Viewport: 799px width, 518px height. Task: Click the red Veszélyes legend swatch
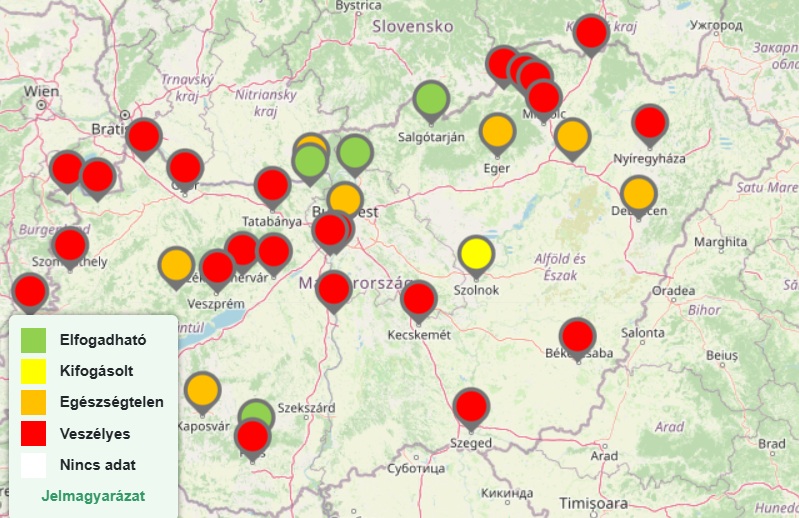pyautogui.click(x=34, y=434)
